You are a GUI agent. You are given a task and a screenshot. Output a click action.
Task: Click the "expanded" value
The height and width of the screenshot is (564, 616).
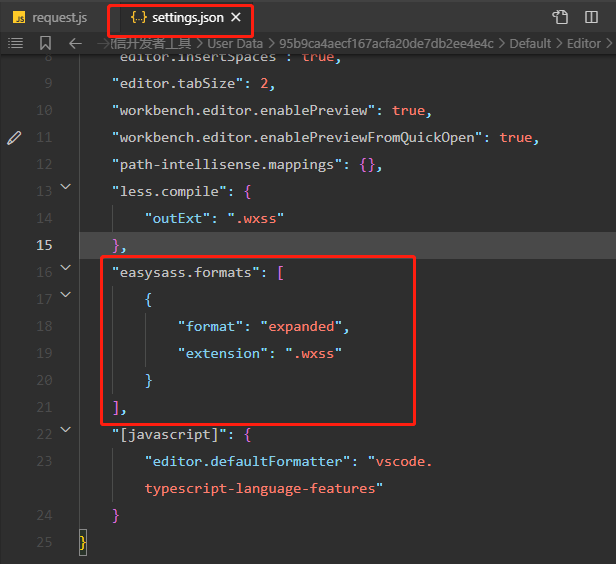(301, 327)
